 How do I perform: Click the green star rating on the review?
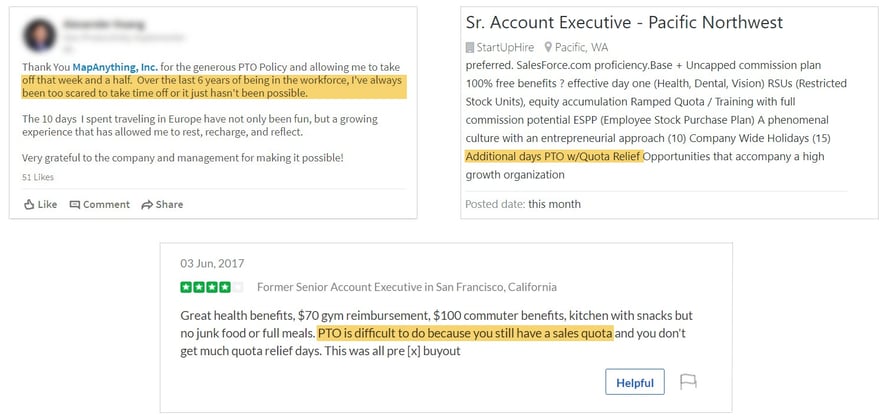click(211, 287)
